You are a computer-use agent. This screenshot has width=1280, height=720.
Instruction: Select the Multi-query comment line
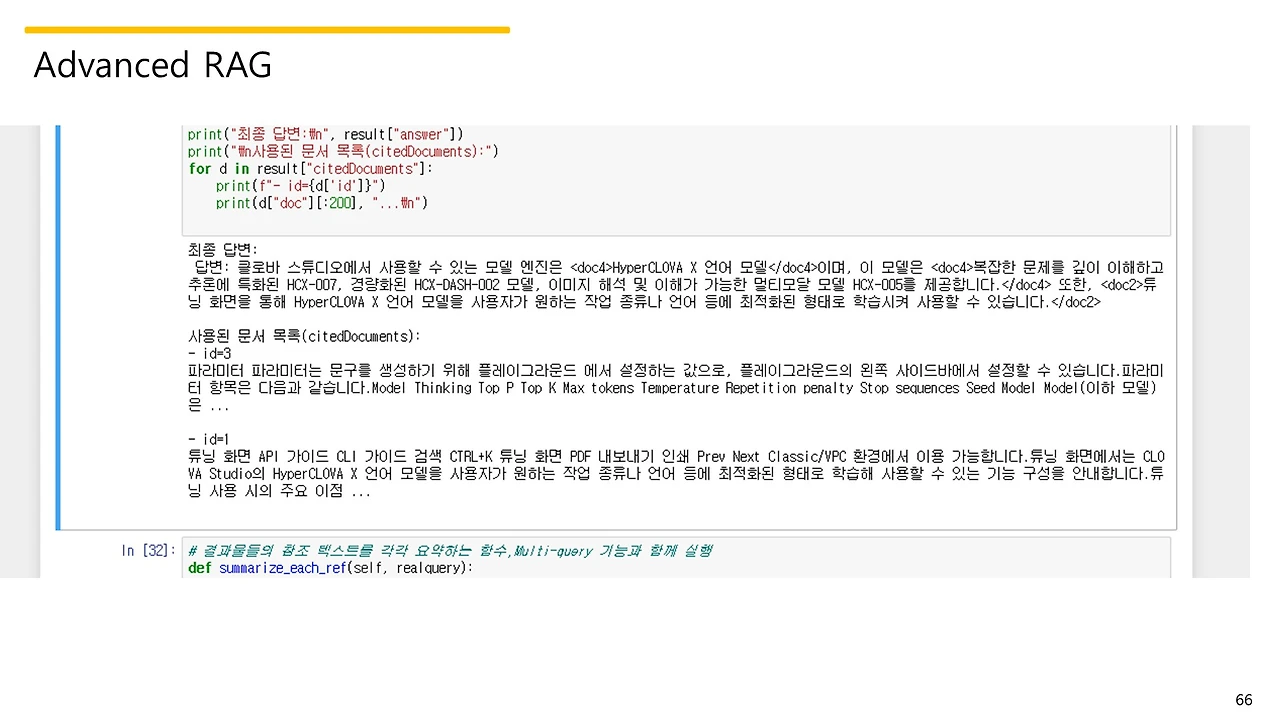(450, 550)
